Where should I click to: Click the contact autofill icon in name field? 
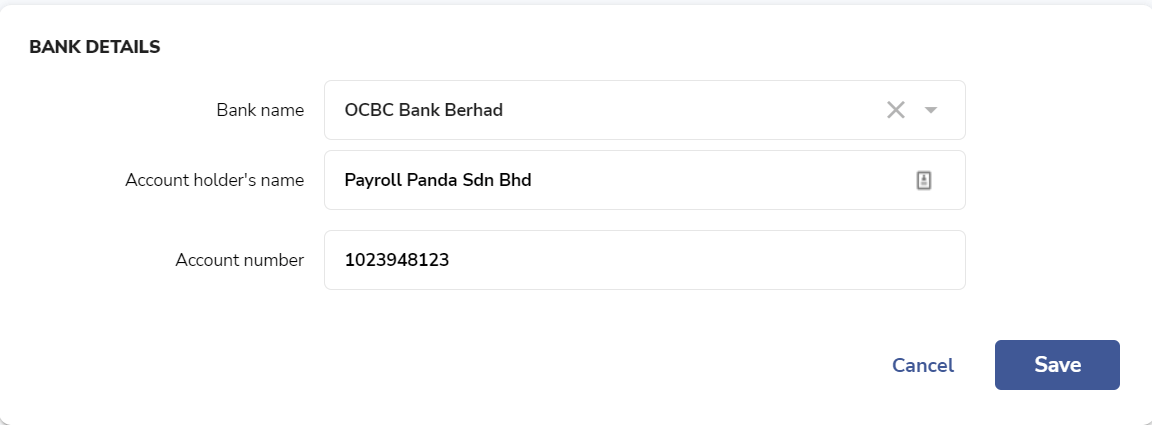[x=924, y=180]
